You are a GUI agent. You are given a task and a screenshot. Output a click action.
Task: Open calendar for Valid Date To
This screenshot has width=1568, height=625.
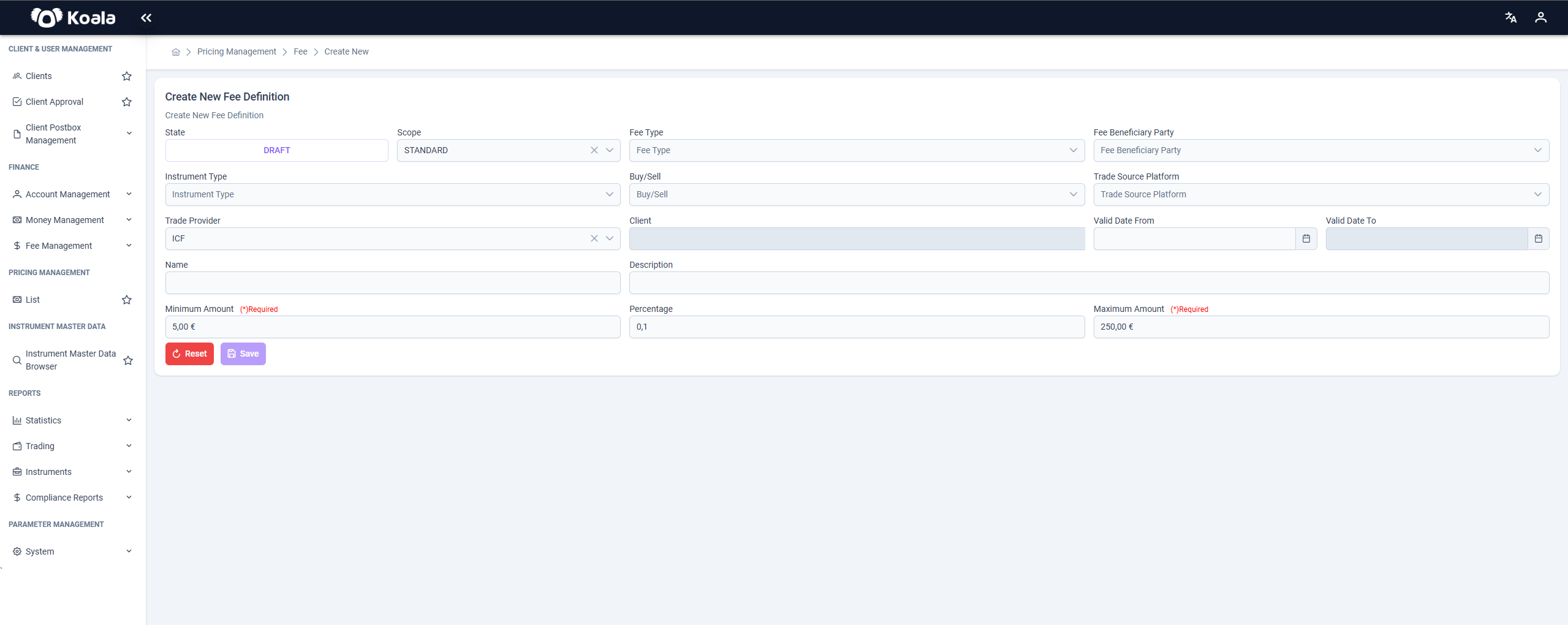[1538, 239]
